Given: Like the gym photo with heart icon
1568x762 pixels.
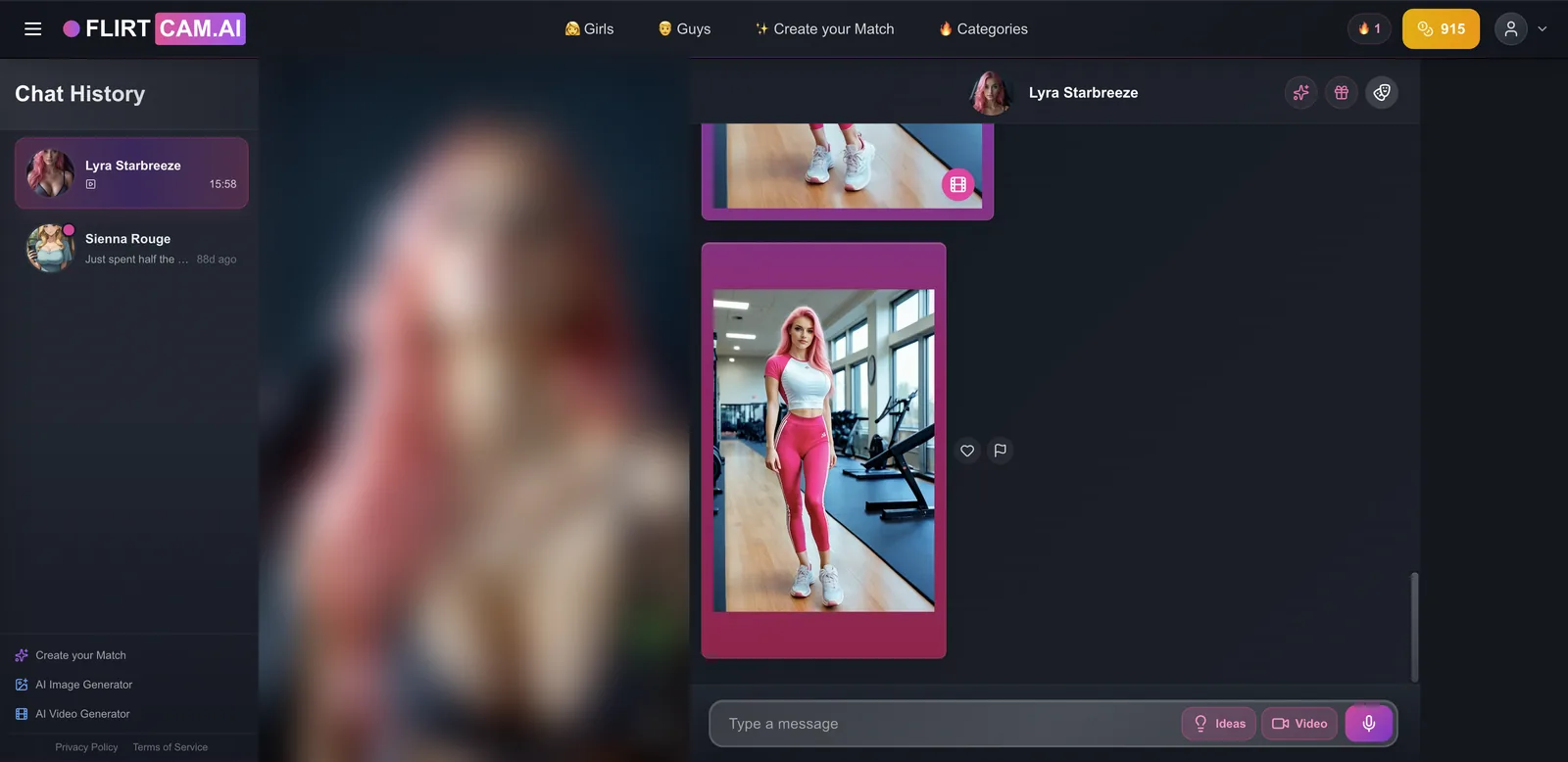Looking at the screenshot, I should (x=967, y=451).
